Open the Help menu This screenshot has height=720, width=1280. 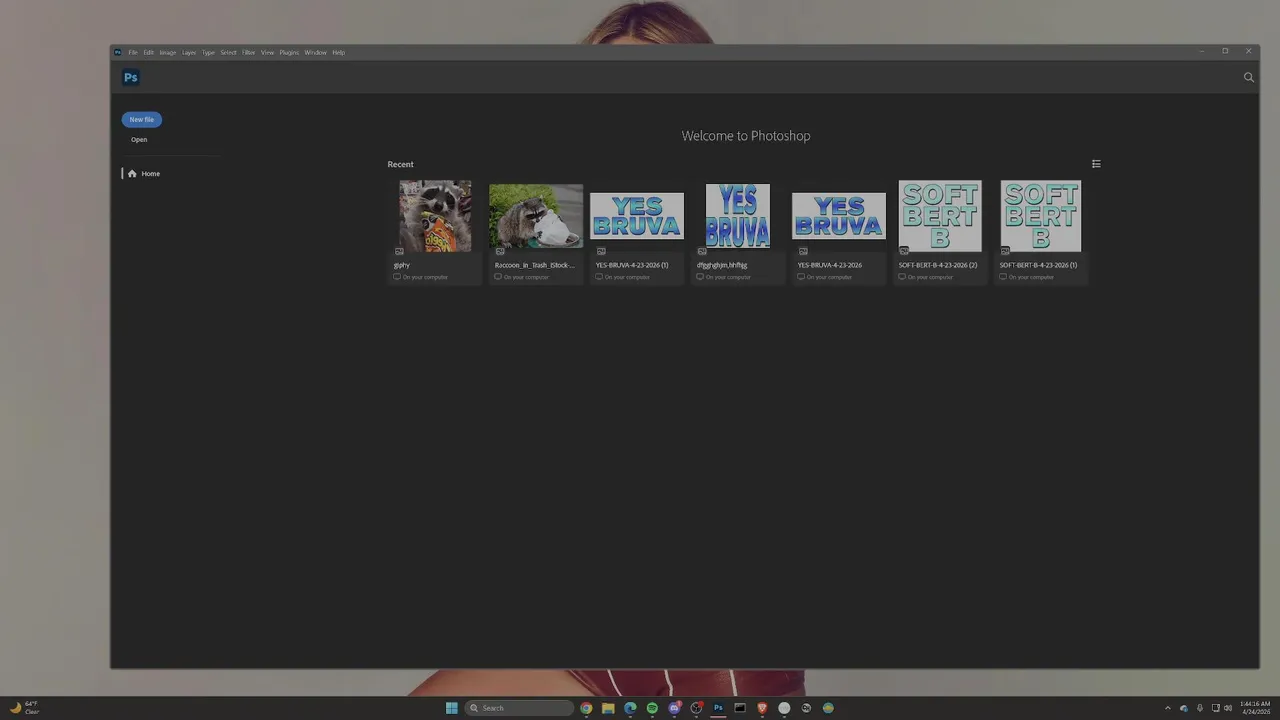pos(338,52)
